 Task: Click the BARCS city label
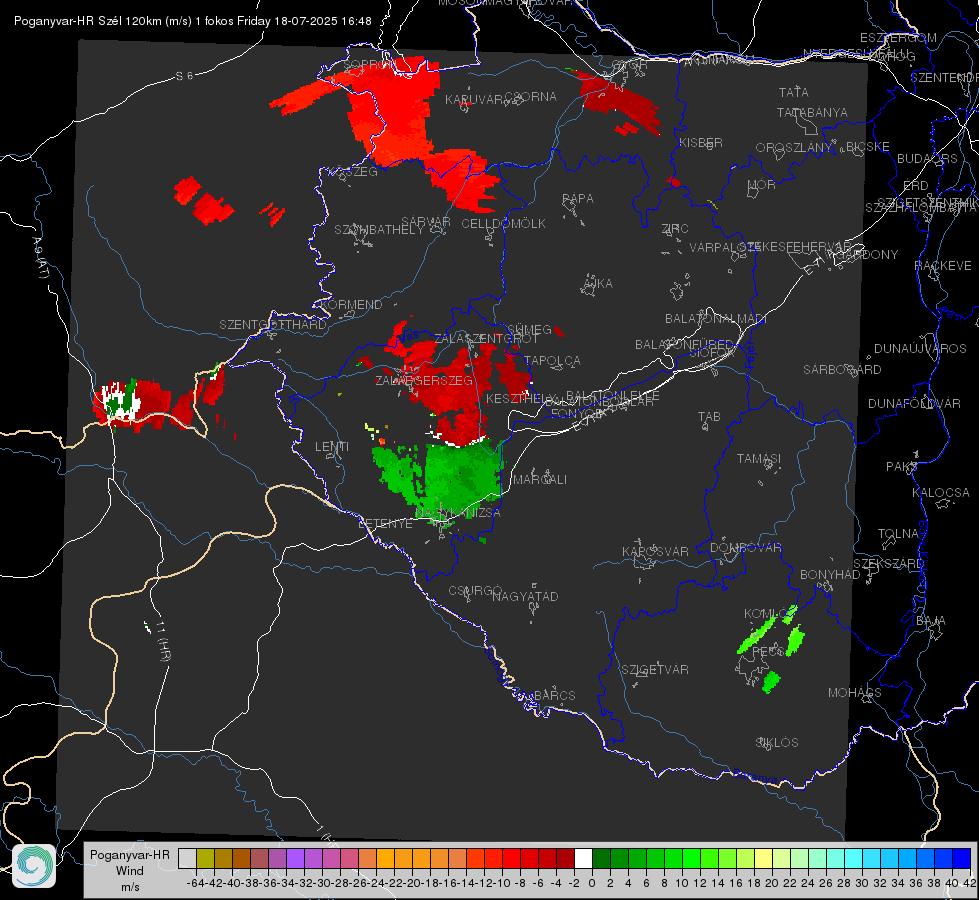point(554,696)
